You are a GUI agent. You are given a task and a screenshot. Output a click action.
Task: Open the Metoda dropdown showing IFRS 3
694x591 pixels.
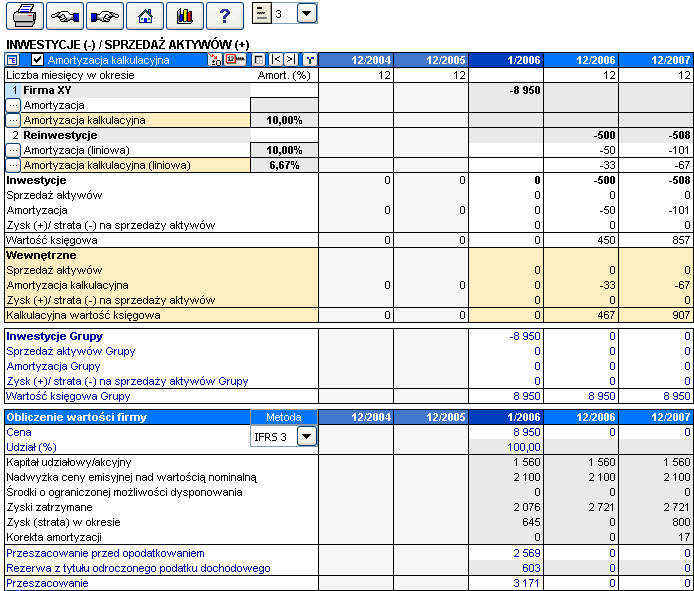click(x=307, y=436)
